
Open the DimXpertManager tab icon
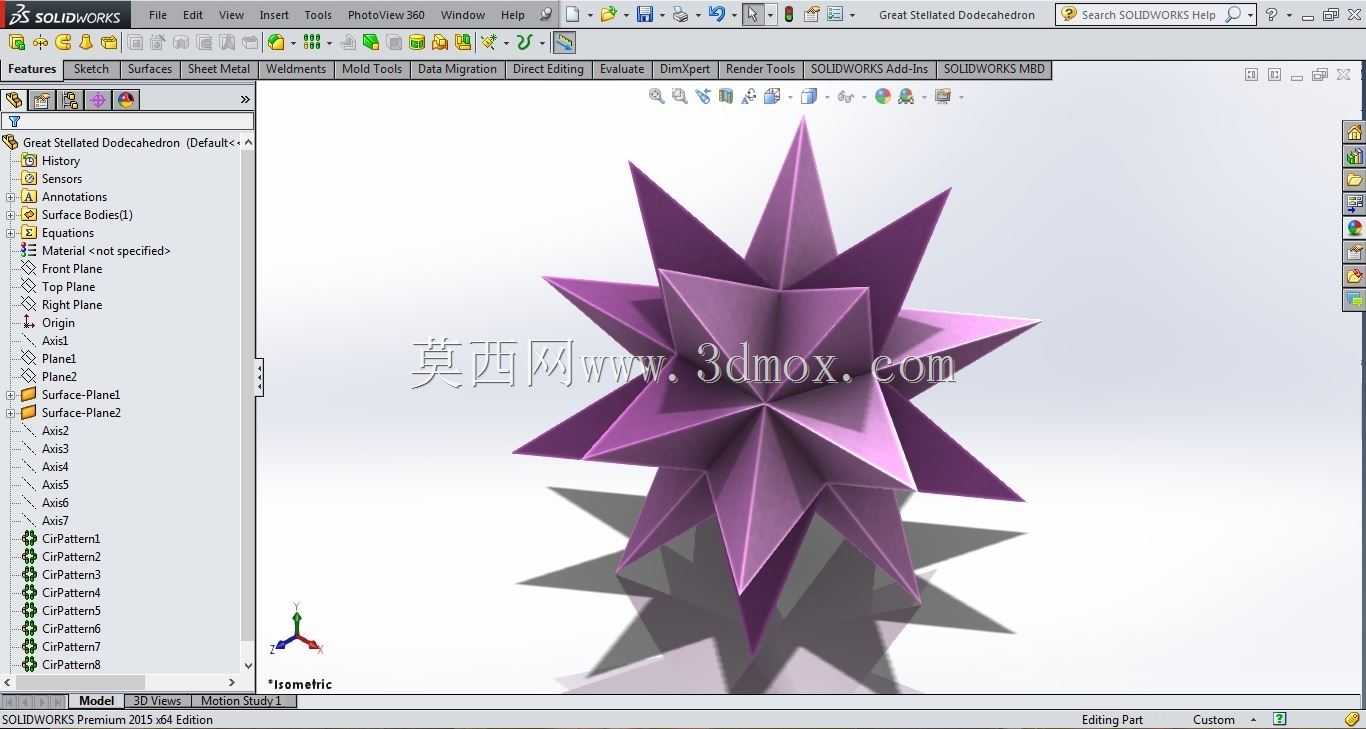pyautogui.click(x=98, y=100)
